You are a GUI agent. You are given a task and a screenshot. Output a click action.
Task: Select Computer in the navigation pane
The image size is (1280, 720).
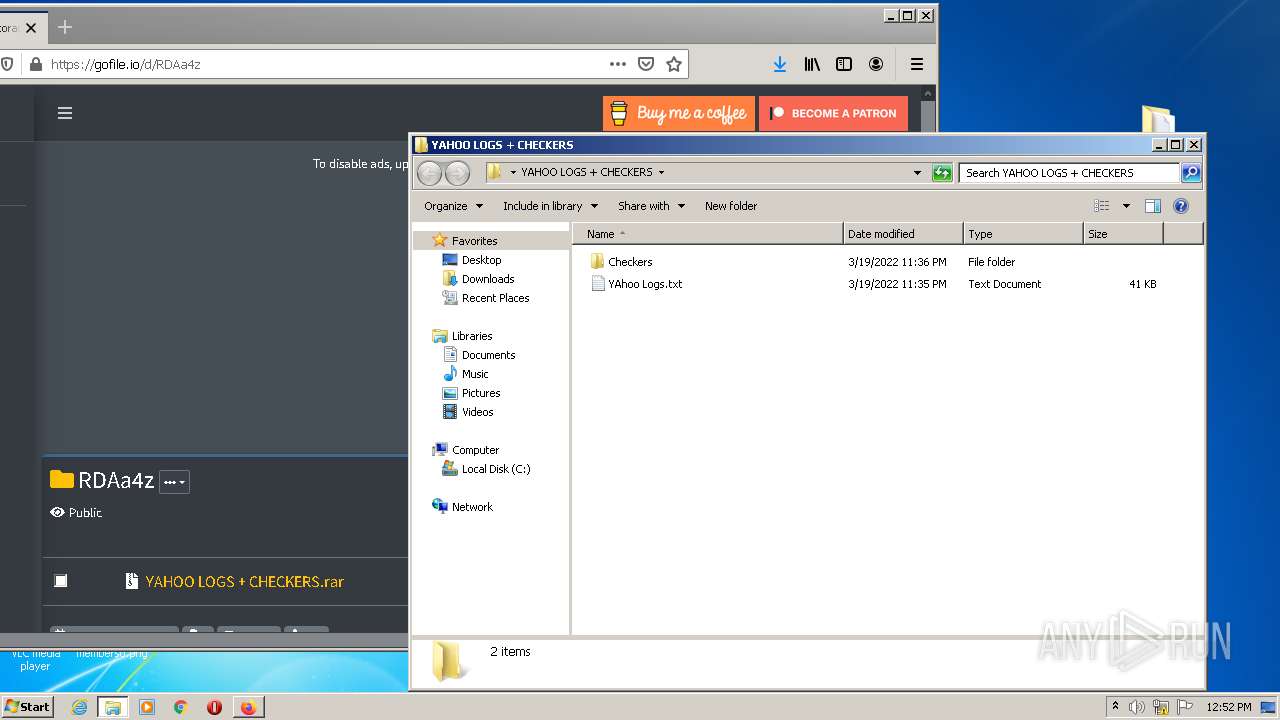(475, 450)
